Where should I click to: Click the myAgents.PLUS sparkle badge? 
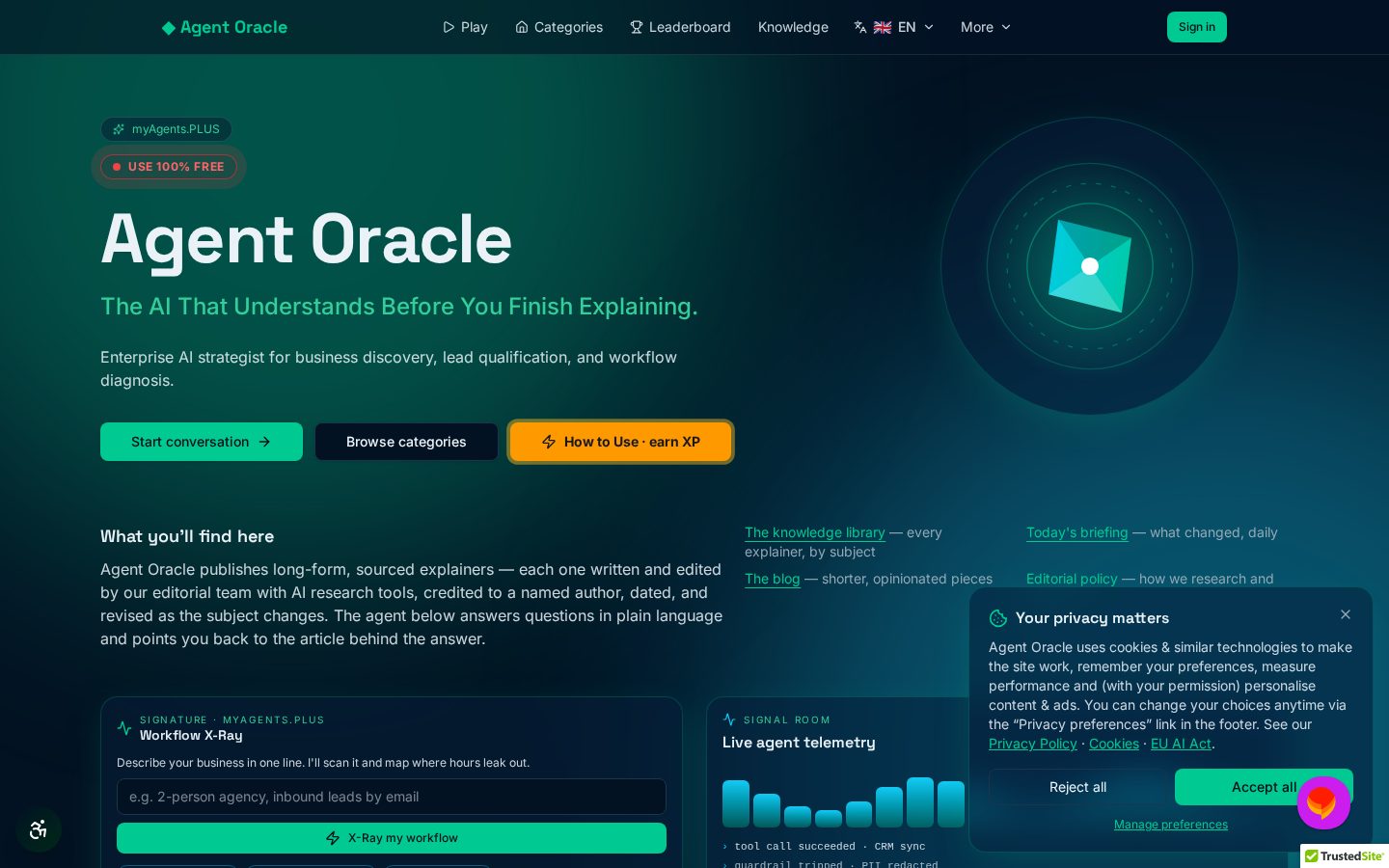tap(166, 129)
